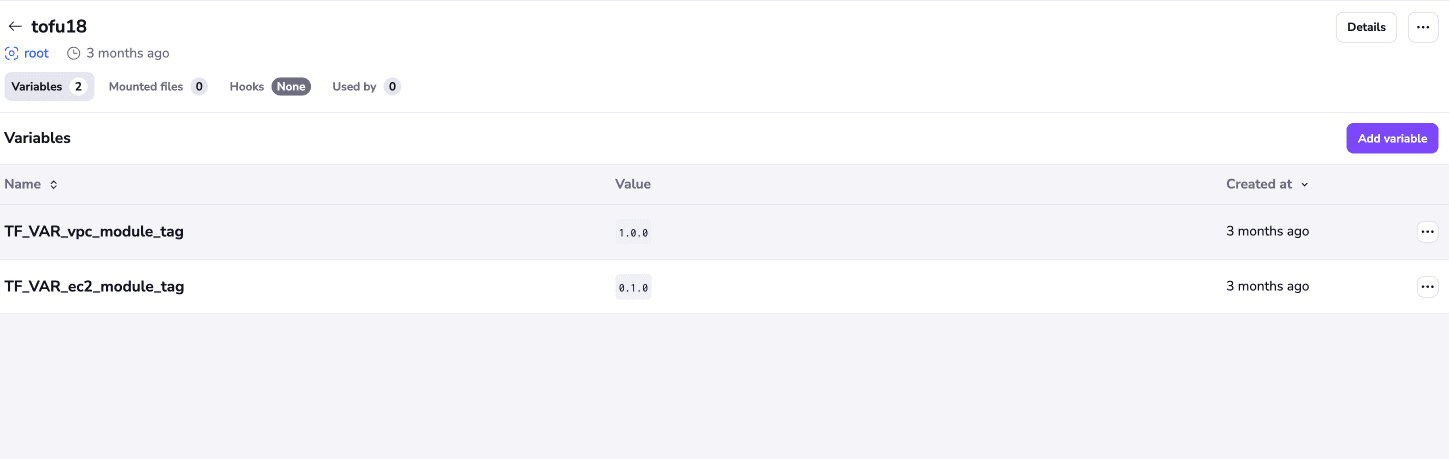
Task: Click the root space icon
Action: (x=12, y=53)
